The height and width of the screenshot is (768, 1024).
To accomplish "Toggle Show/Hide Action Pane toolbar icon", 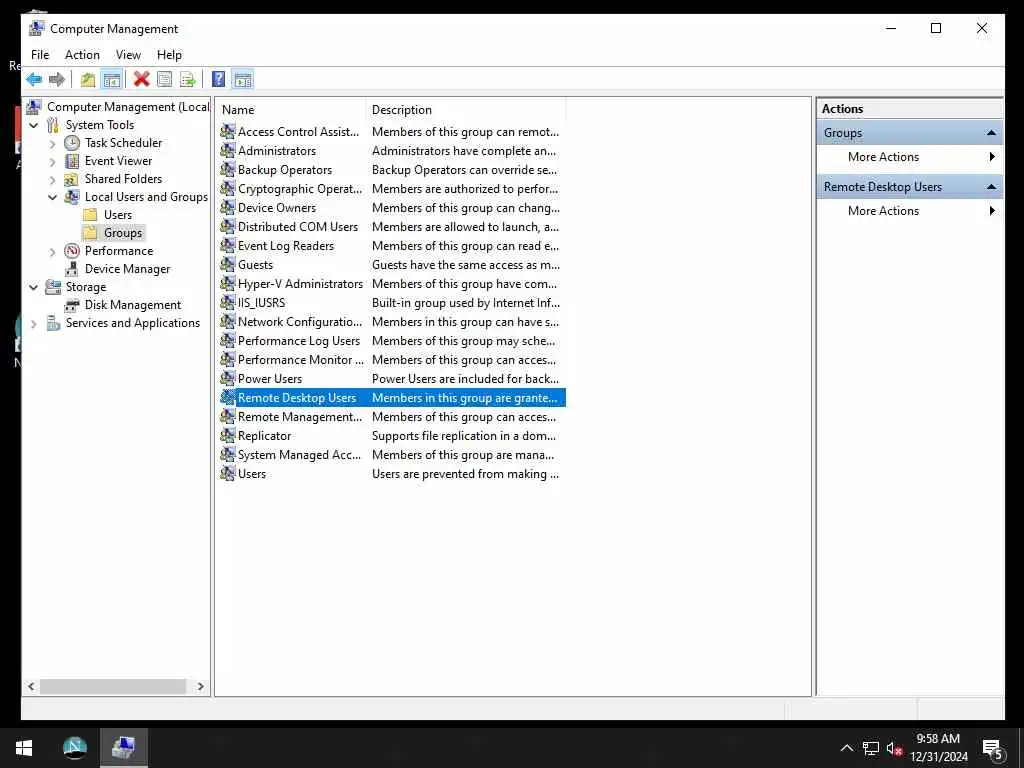I will coord(243,80).
